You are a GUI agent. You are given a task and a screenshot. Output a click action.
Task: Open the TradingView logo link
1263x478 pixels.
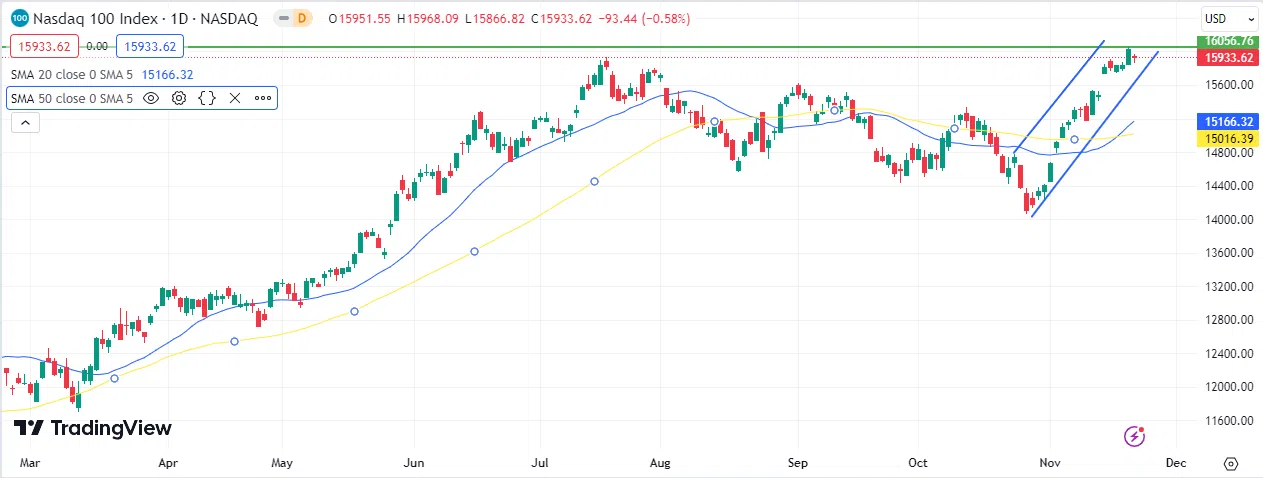click(x=93, y=428)
